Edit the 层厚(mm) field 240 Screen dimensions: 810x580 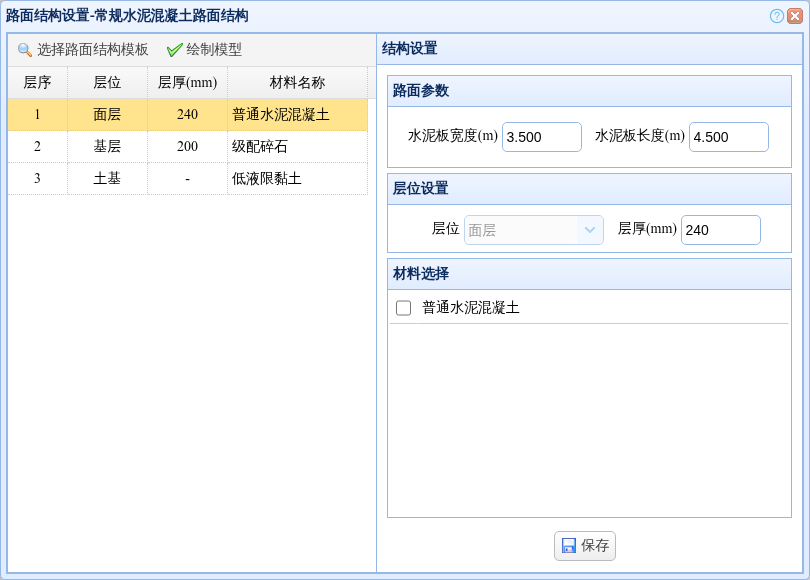[721, 230]
